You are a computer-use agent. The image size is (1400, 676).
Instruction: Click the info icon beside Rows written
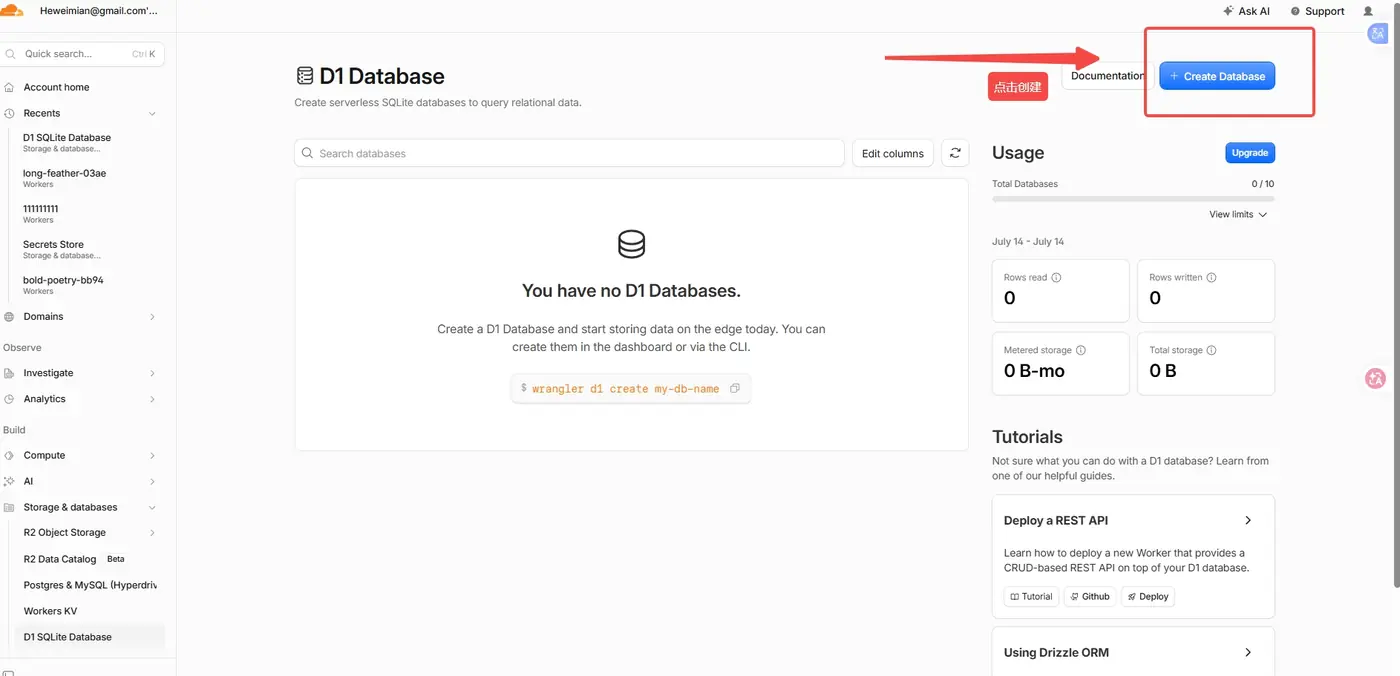tap(1212, 278)
